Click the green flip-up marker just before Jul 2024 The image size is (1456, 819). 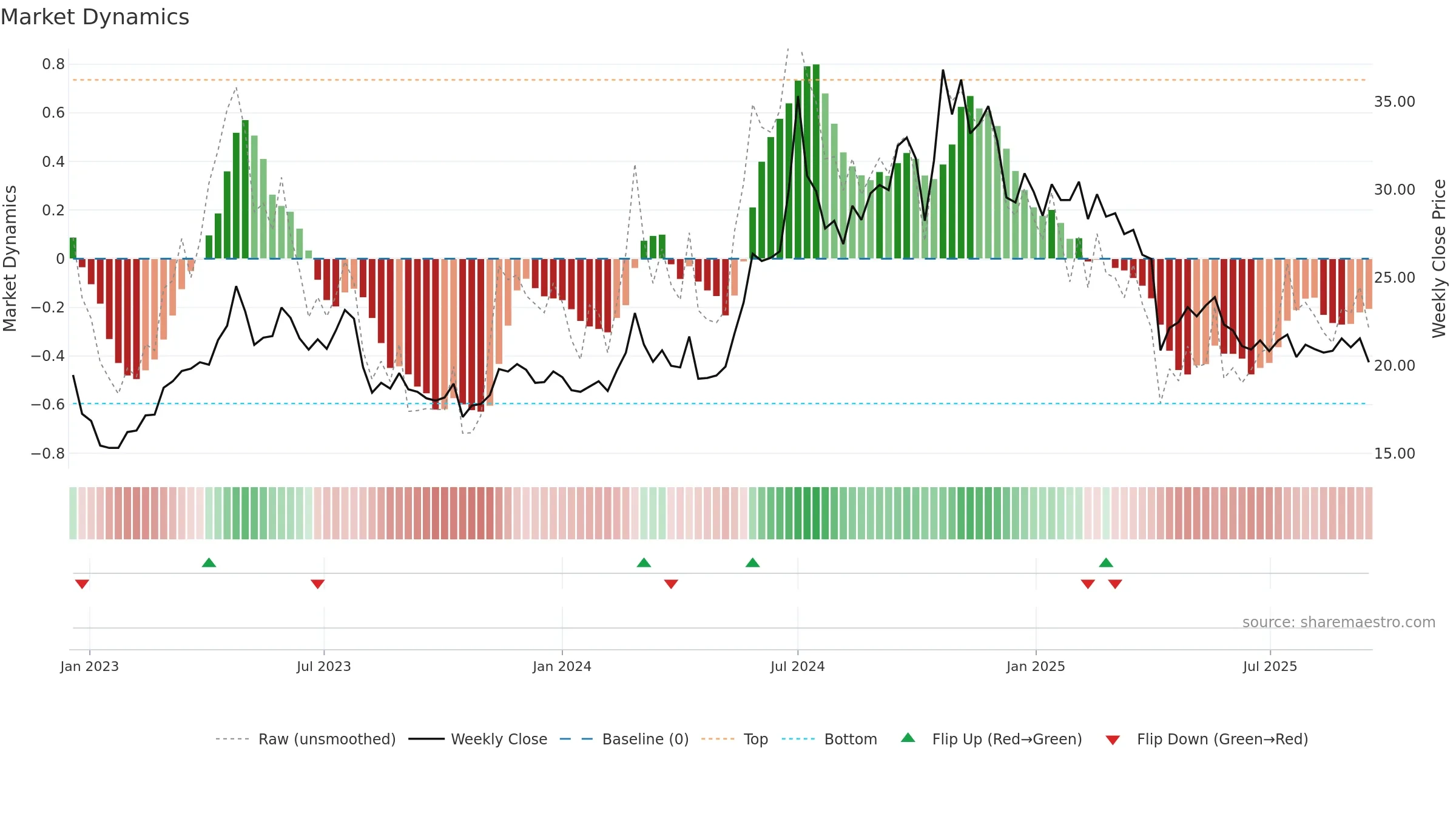752,562
